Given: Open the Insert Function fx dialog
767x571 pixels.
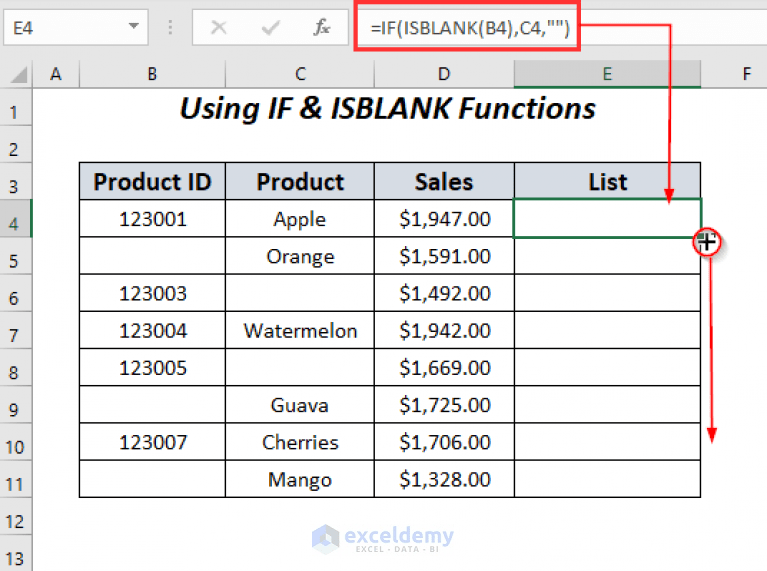Looking at the screenshot, I should [x=321, y=27].
